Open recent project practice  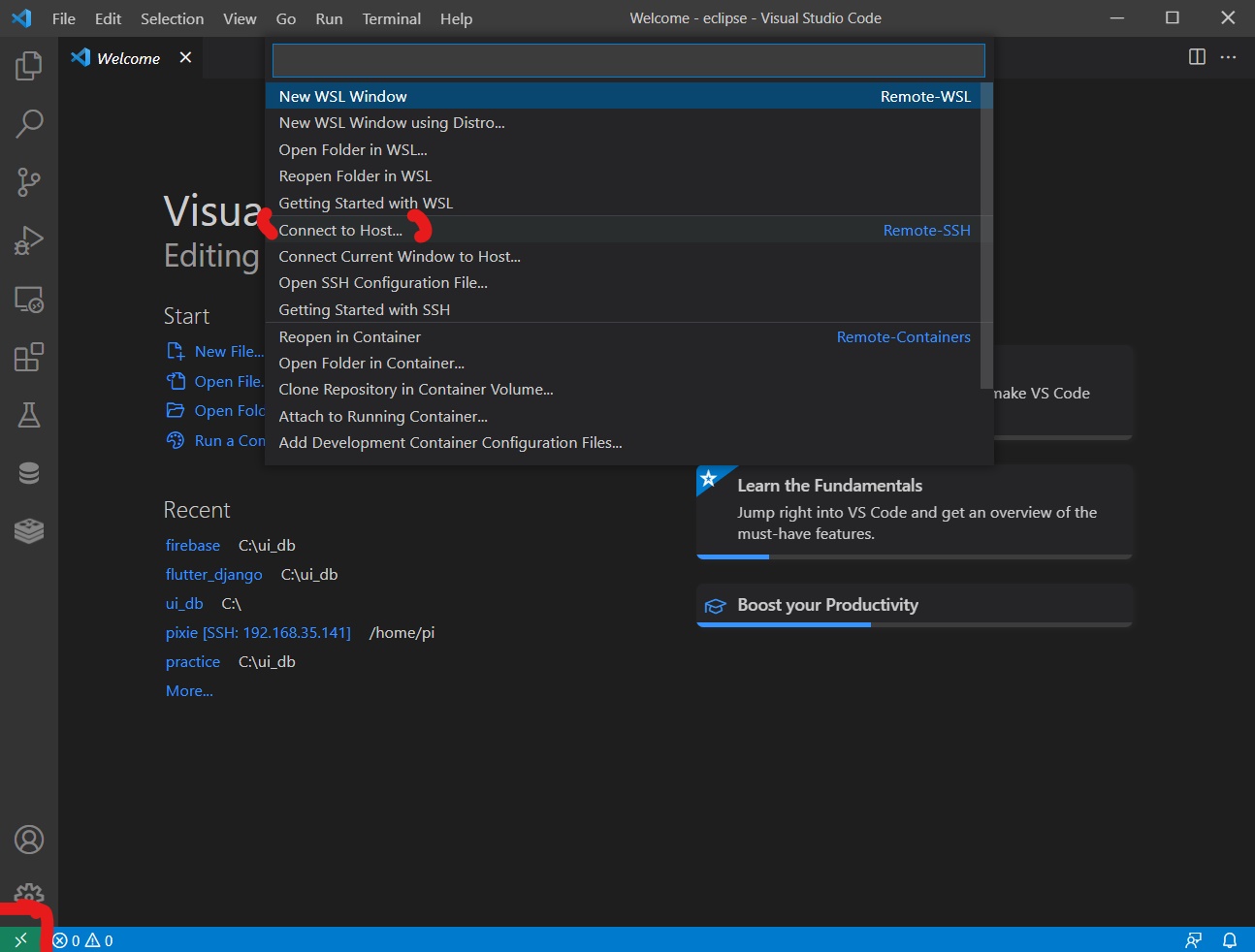[193, 661]
